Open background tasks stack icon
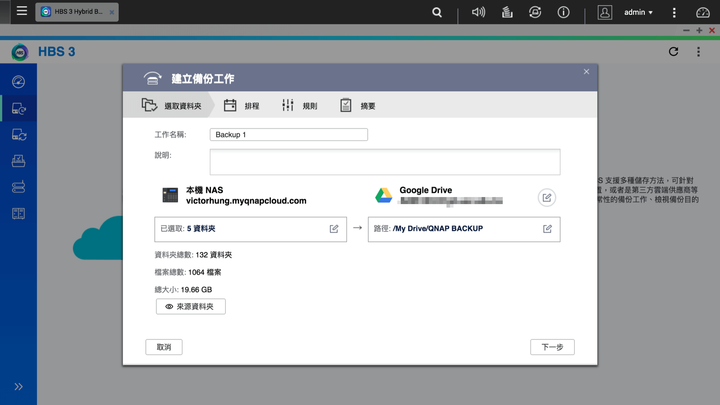The width and height of the screenshot is (720, 405). tap(507, 12)
